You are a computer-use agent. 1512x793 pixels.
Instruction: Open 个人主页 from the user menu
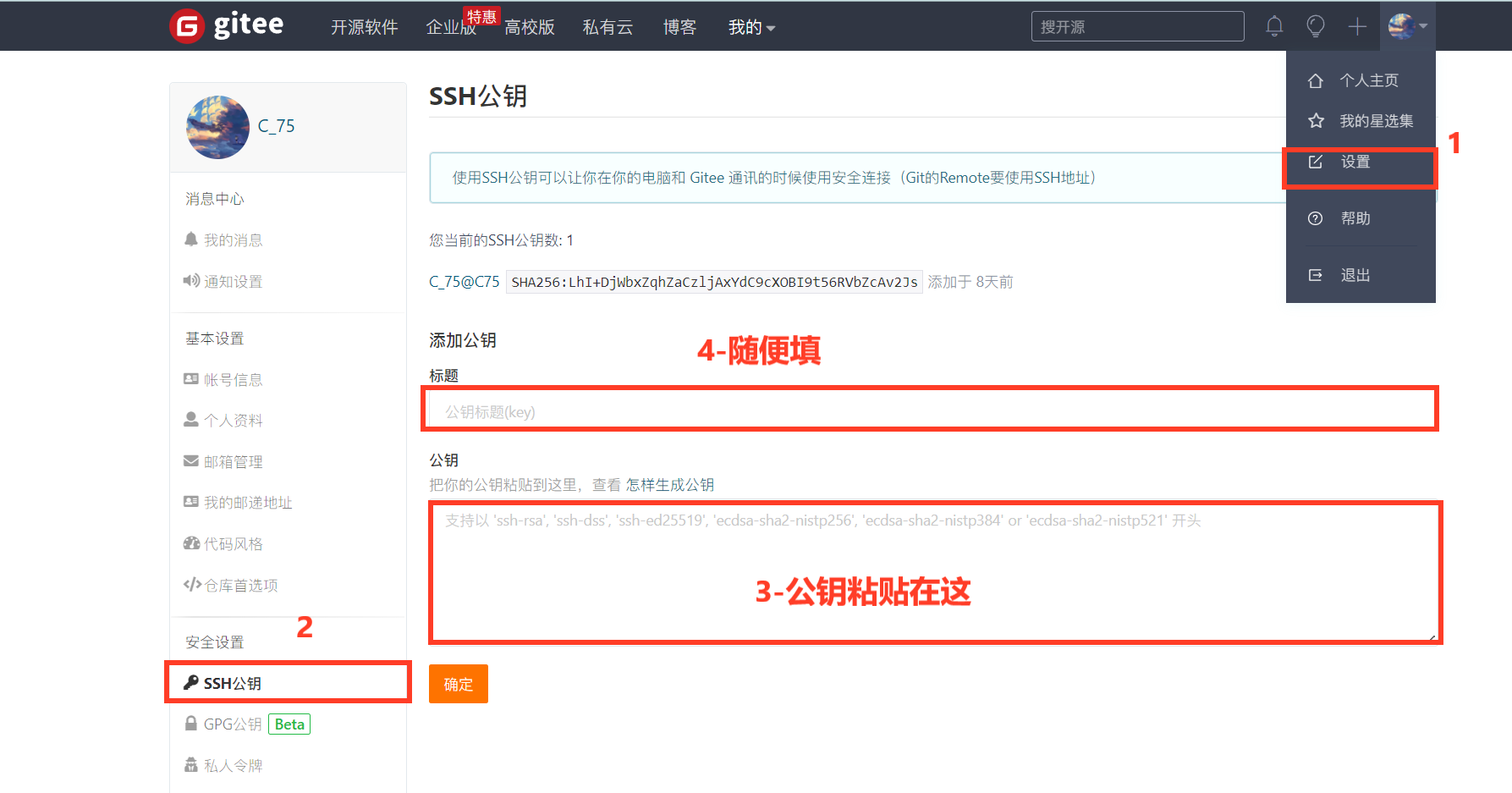(1368, 80)
